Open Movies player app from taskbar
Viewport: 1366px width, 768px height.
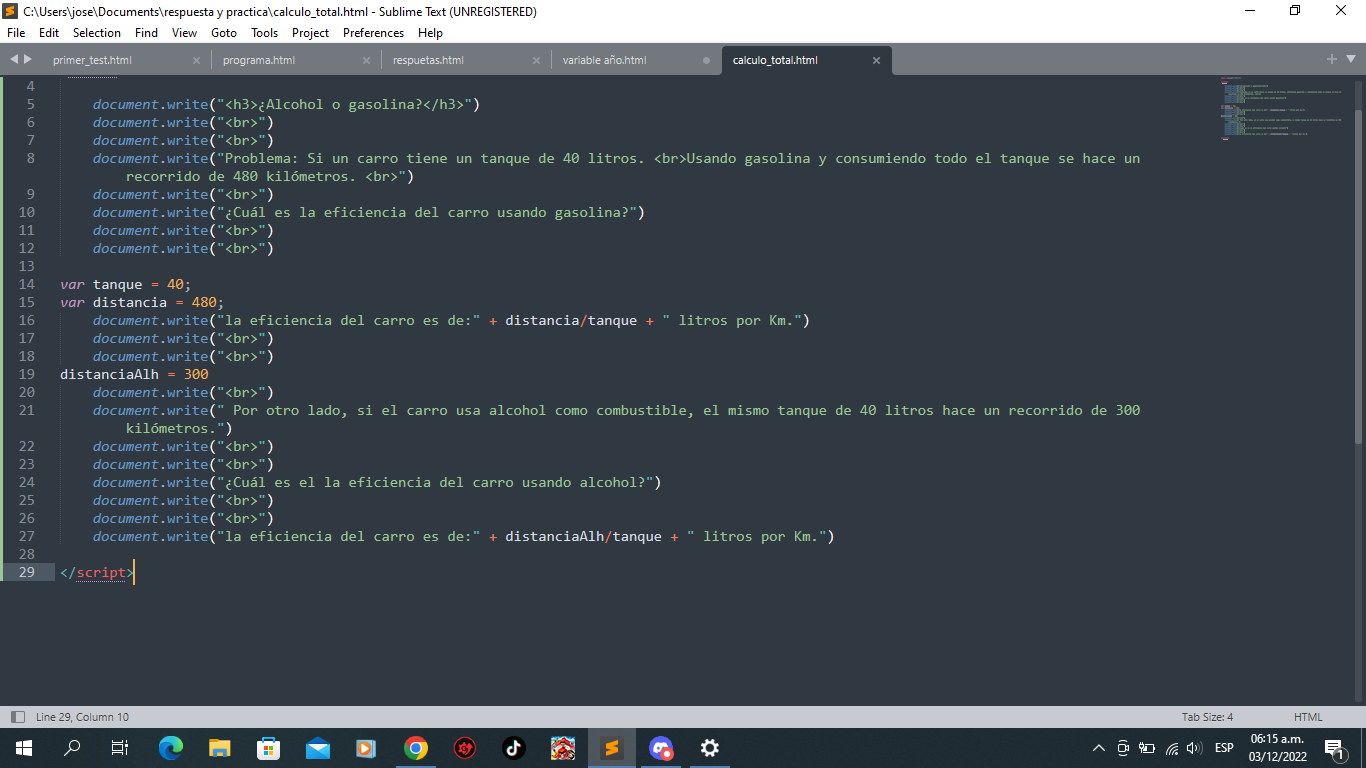366,747
